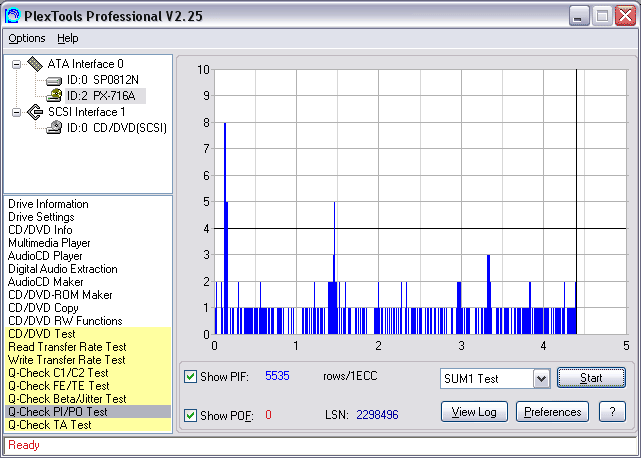The height and width of the screenshot is (458, 641).
Task: Click the View Log button
Action: tap(474, 412)
